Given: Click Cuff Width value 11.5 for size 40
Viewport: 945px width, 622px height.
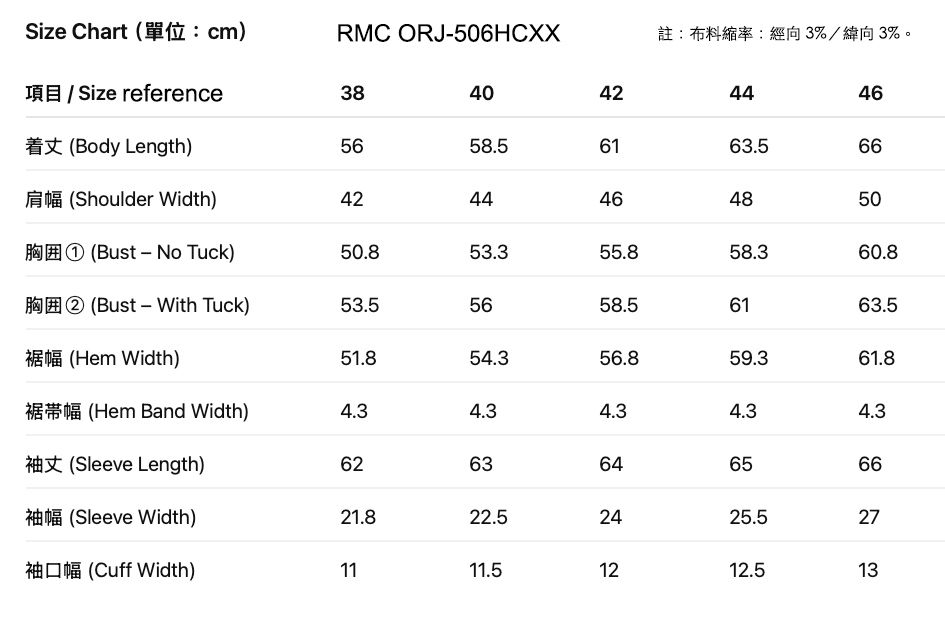Looking at the screenshot, I should tap(486, 571).
